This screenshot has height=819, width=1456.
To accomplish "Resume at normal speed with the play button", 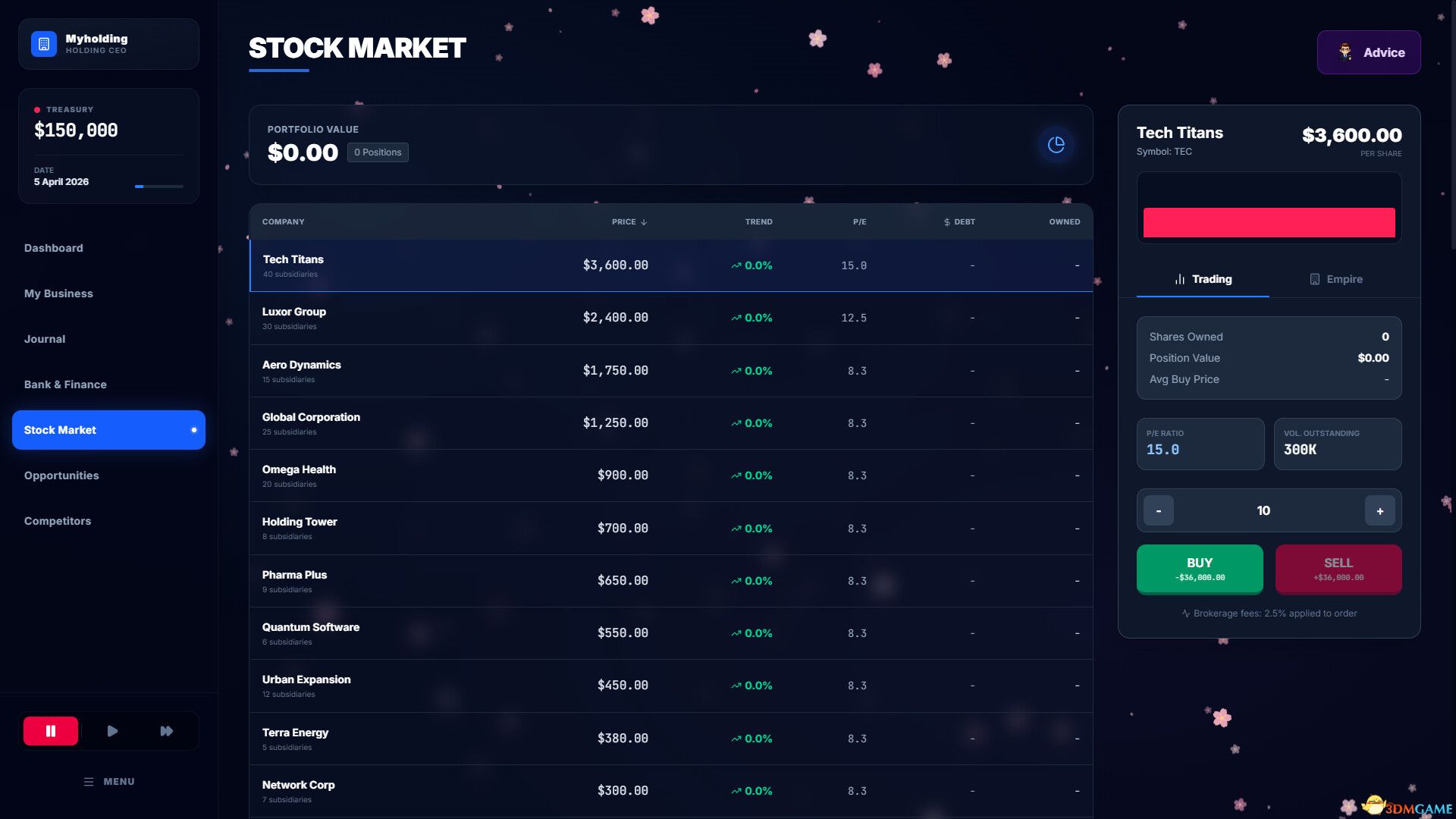I will 112,731.
